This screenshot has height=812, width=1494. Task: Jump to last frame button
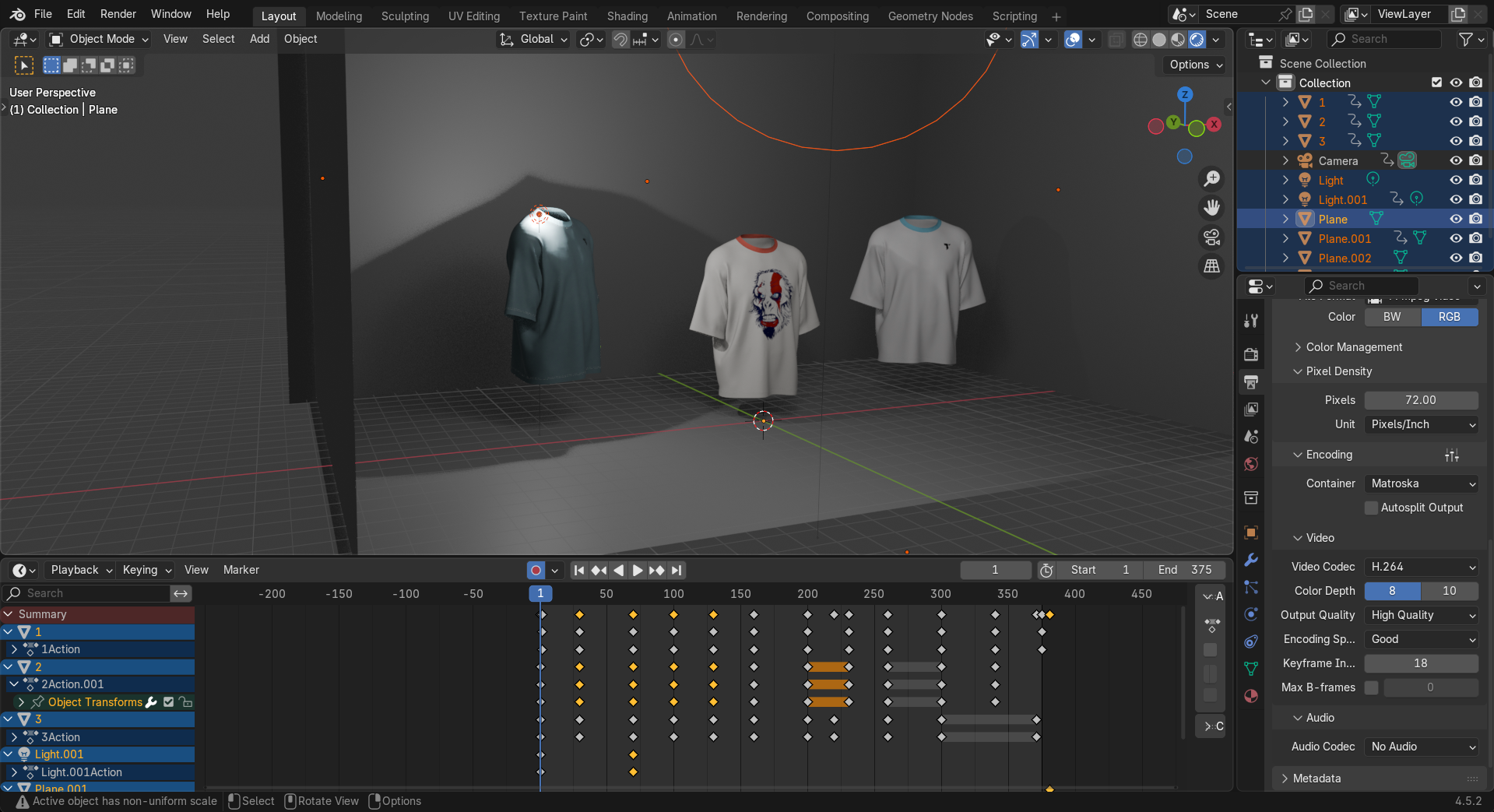click(677, 570)
